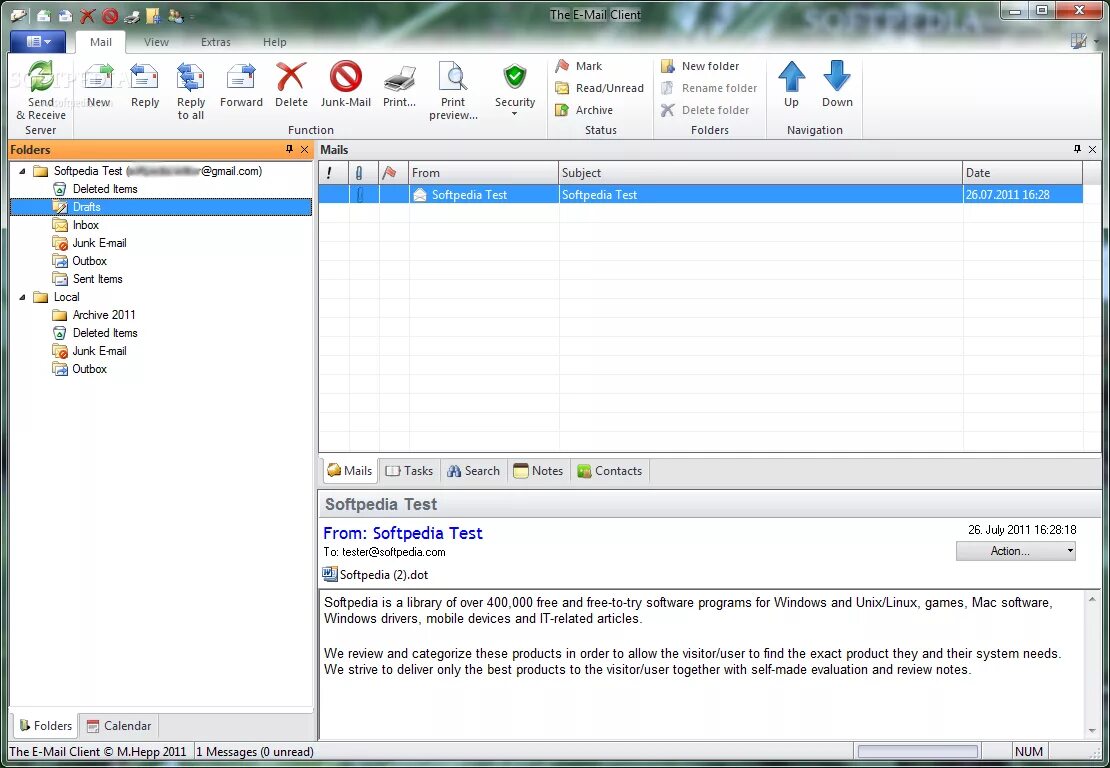Switch to the Notes tab
1110x768 pixels.
click(538, 471)
